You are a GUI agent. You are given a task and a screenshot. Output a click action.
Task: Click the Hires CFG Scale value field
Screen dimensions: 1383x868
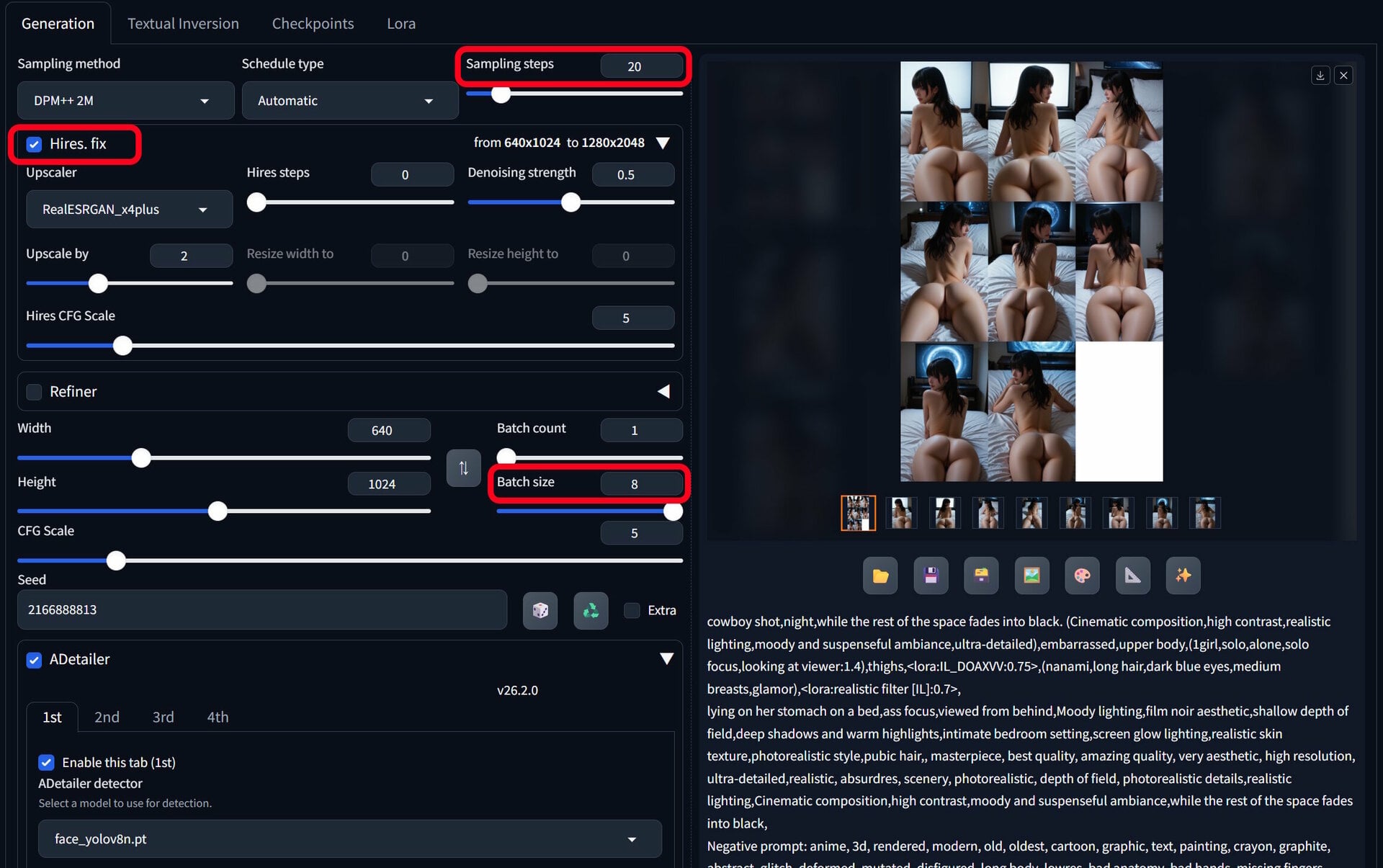point(633,318)
